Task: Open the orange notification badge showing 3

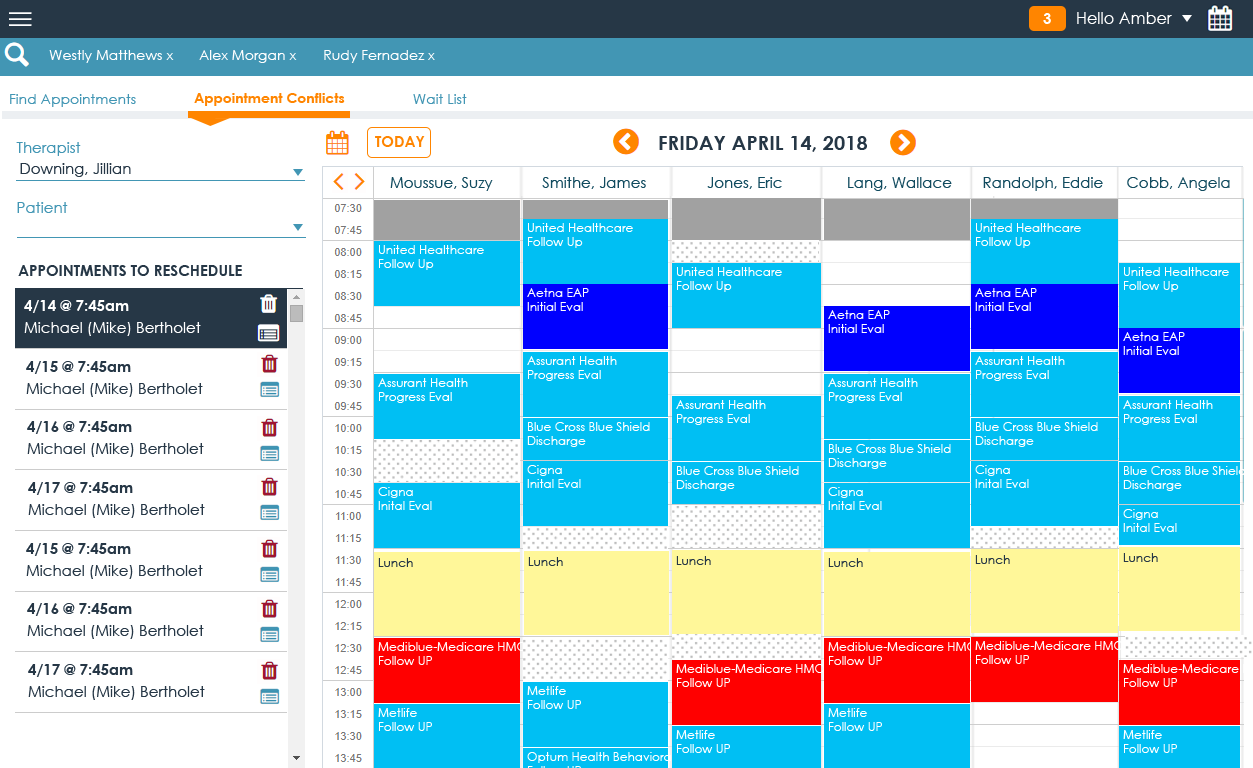Action: coord(1046,19)
